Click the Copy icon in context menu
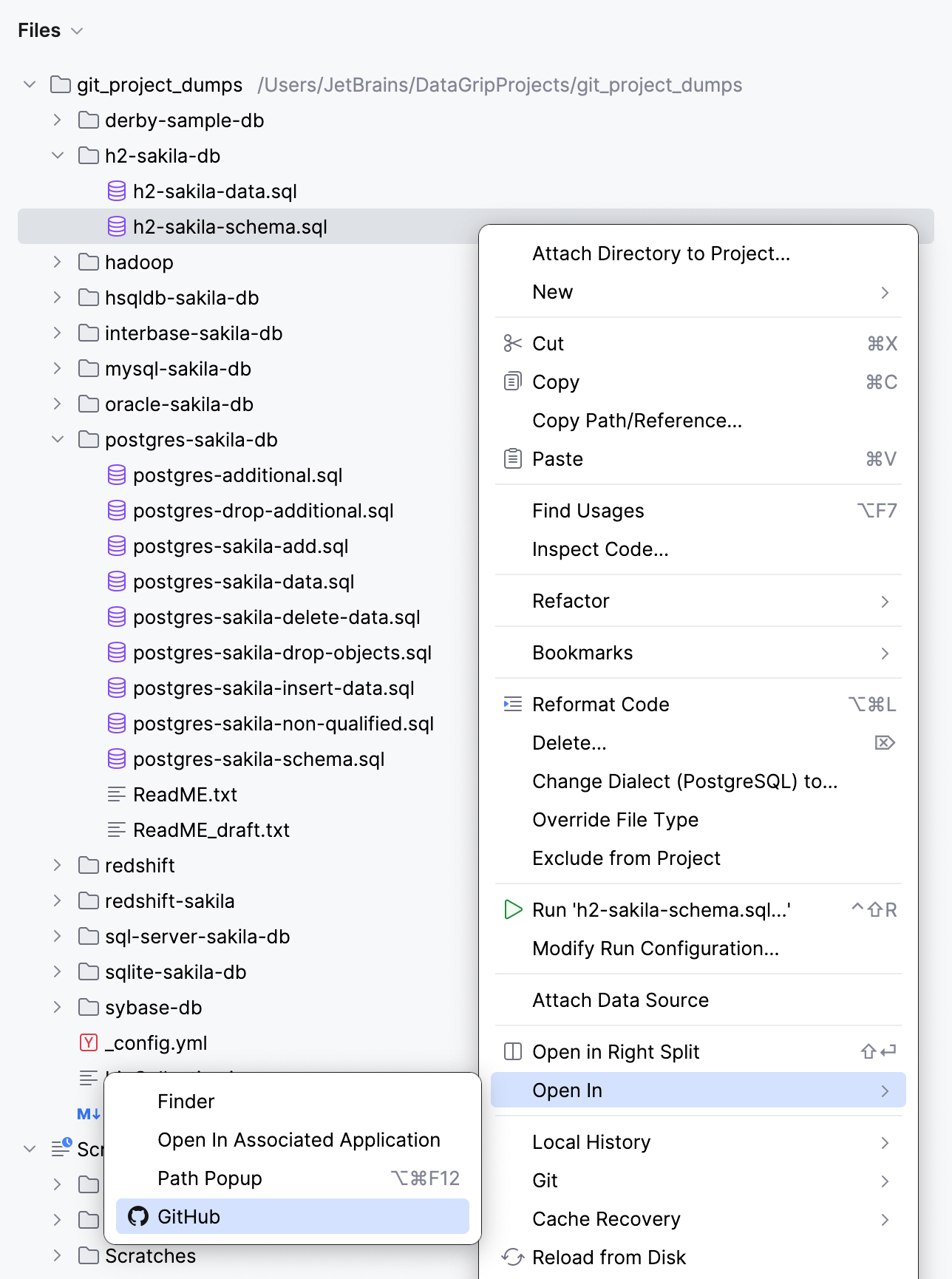952x1279 pixels. click(x=512, y=381)
